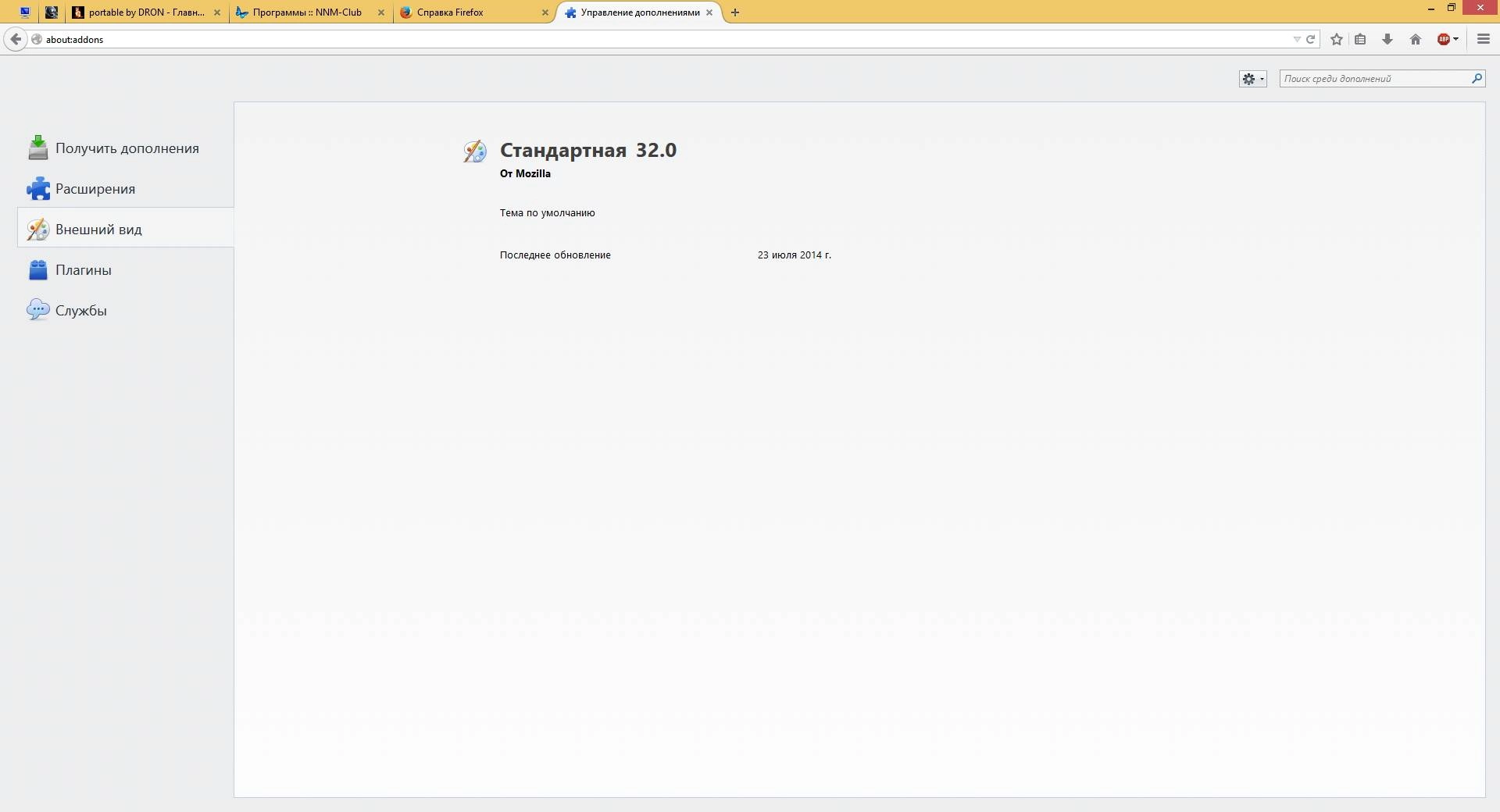Screen dimensions: 1500x812
Task: Reload the current page
Action: pyautogui.click(x=1311, y=39)
